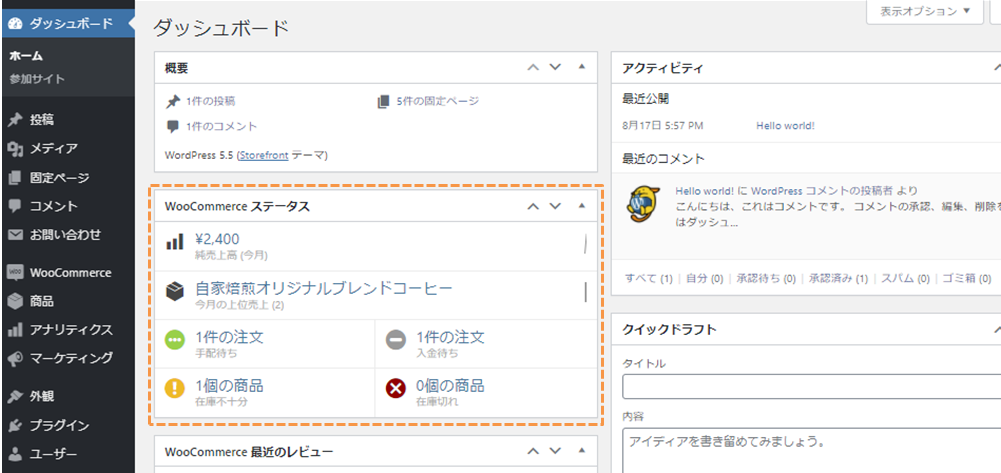This screenshot has width=1001, height=473.
Task: Click the pin icon beside 1件の投稿 in 概要
Action: 172,101
